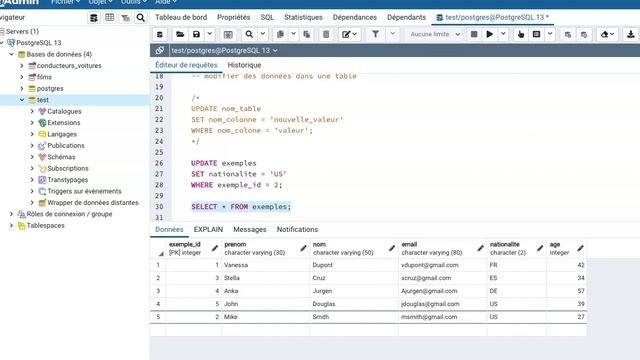Open the save options dropdown arrow
640x360 pixels.
[x=209, y=34]
